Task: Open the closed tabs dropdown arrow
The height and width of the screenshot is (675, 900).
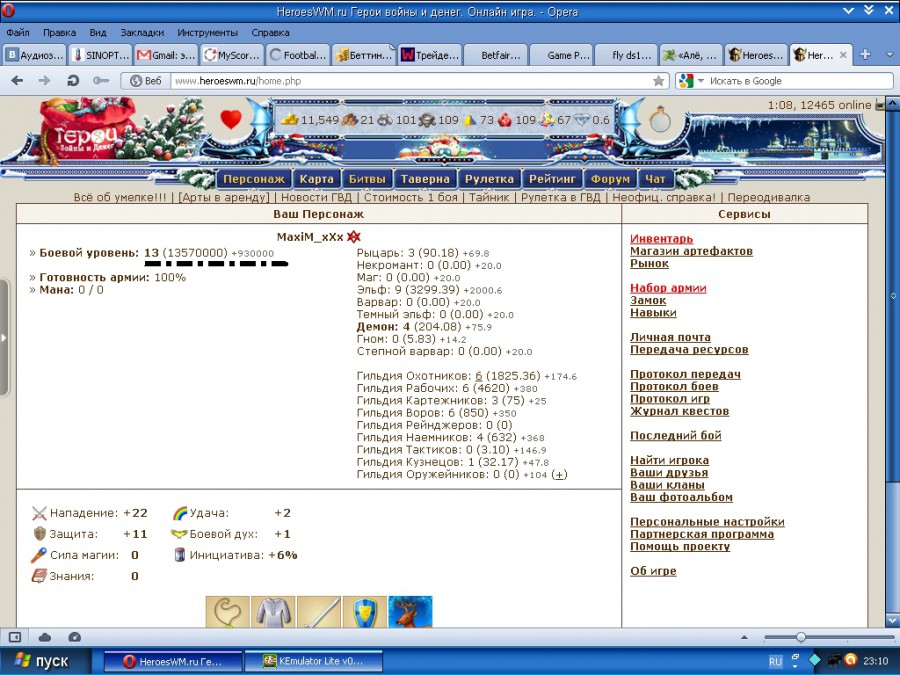Action: click(x=890, y=55)
